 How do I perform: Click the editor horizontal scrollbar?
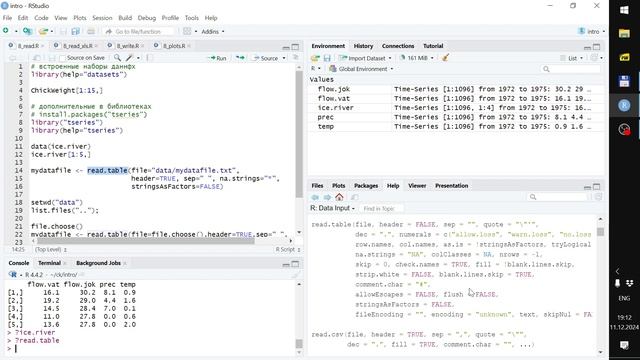click(x=147, y=241)
